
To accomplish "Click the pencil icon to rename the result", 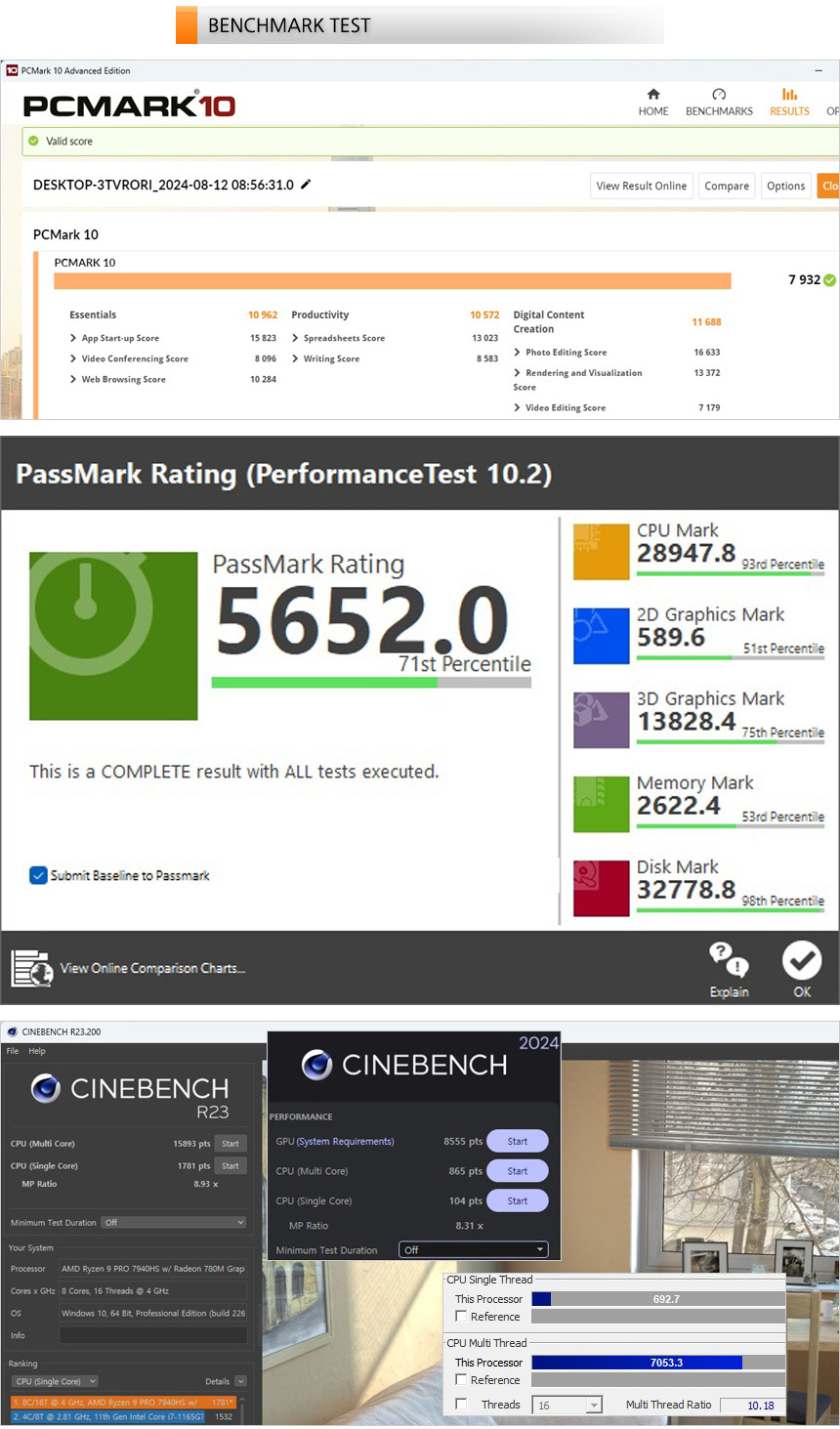I will tap(306, 184).
